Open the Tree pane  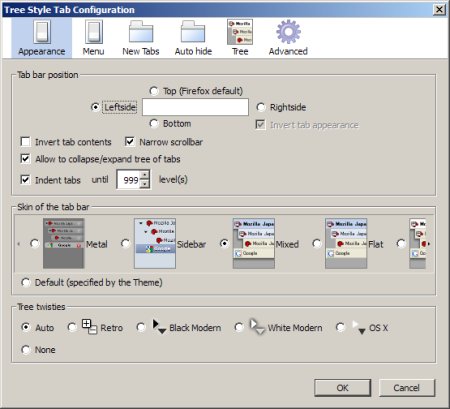pos(240,38)
